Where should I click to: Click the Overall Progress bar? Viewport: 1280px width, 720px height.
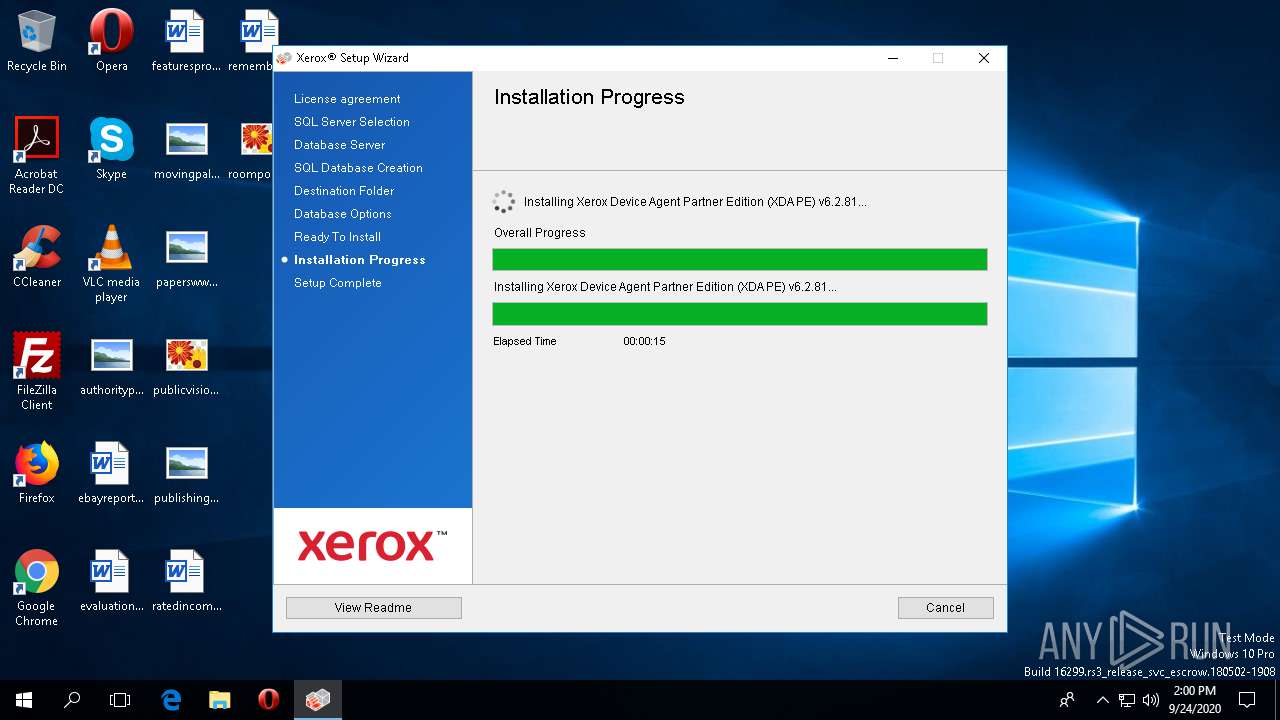(740, 260)
